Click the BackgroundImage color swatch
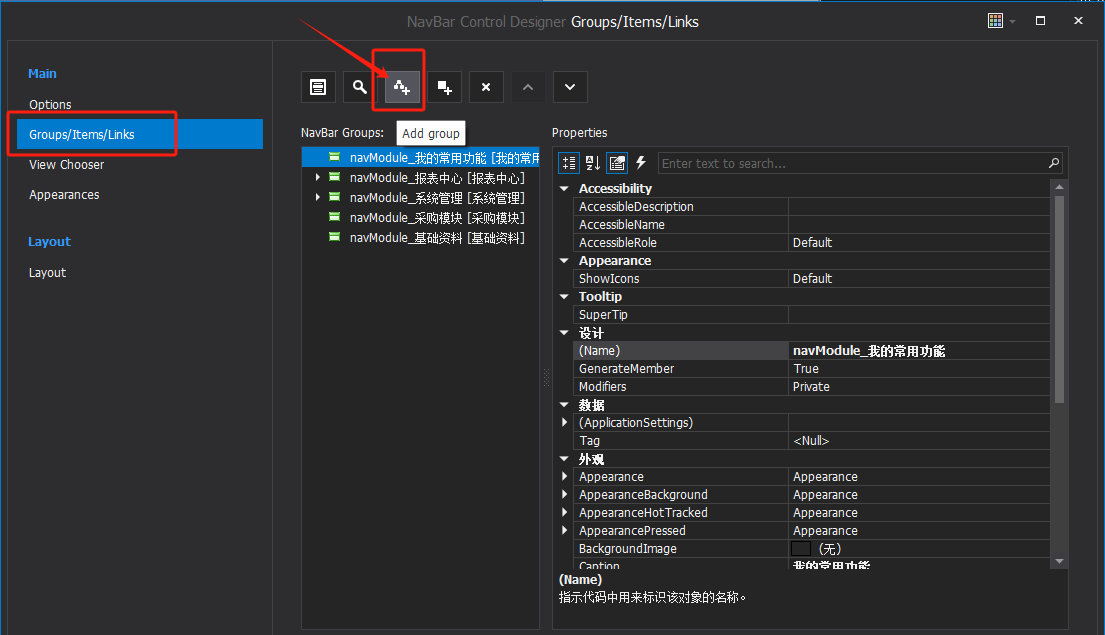The image size is (1105, 635). [x=801, y=548]
